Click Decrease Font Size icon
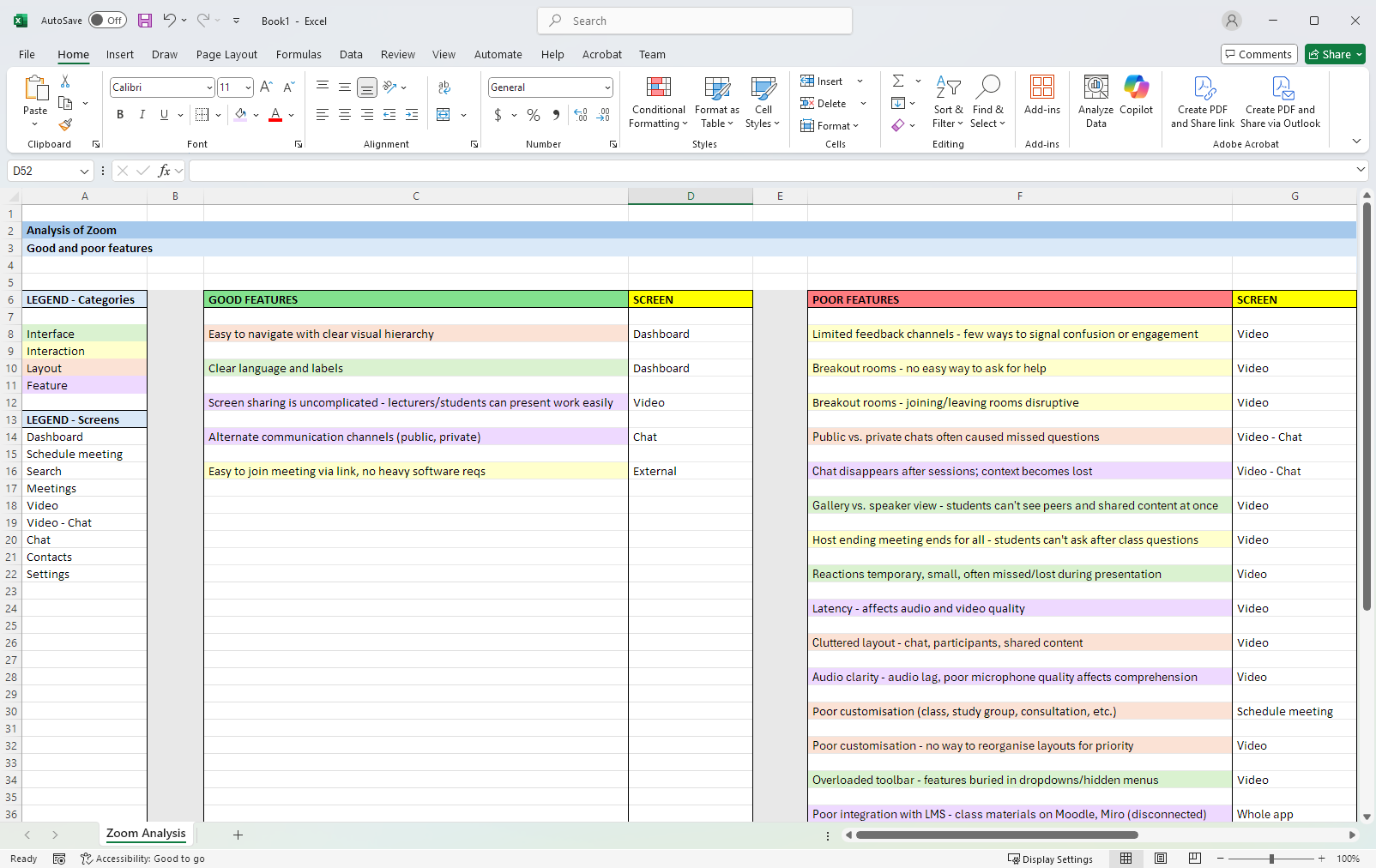The width and height of the screenshot is (1376, 868). pos(288,87)
